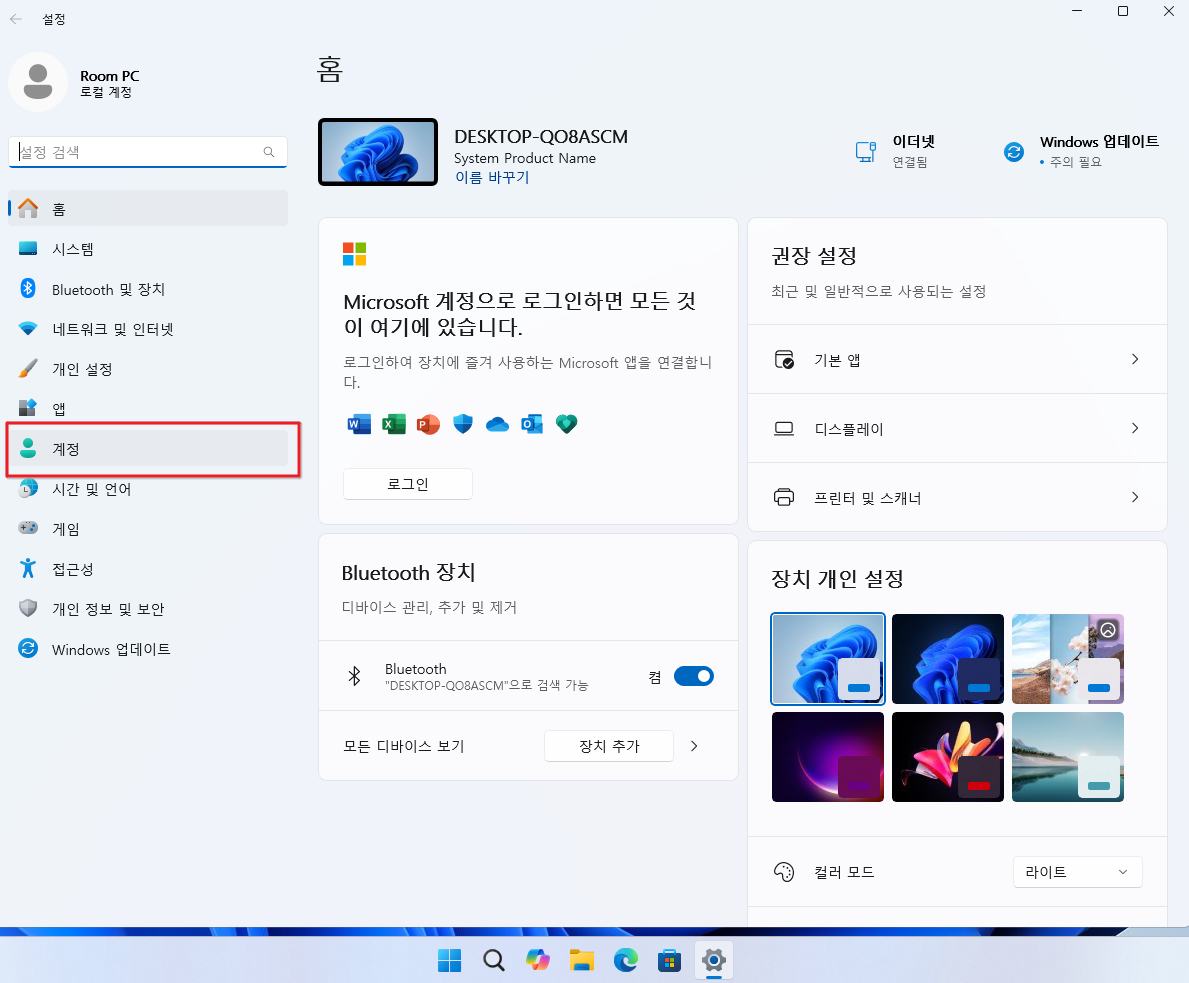
Task: Expand the 디스플레이 recommended setting
Action: click(957, 428)
